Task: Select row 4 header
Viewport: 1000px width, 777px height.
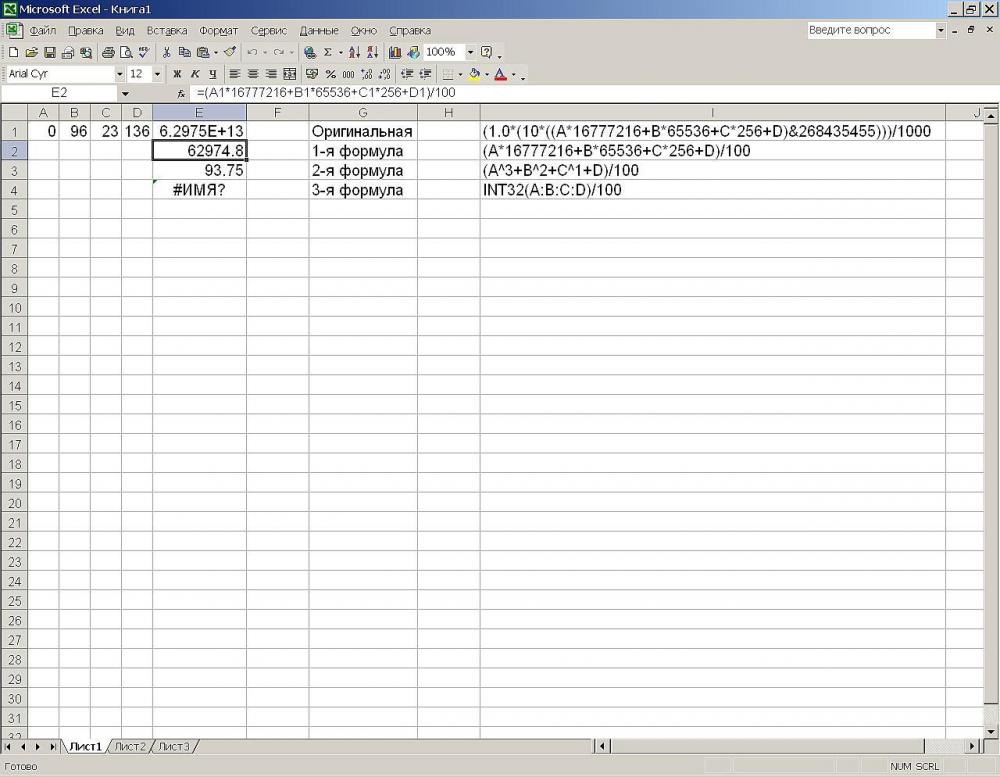Action: [14, 190]
